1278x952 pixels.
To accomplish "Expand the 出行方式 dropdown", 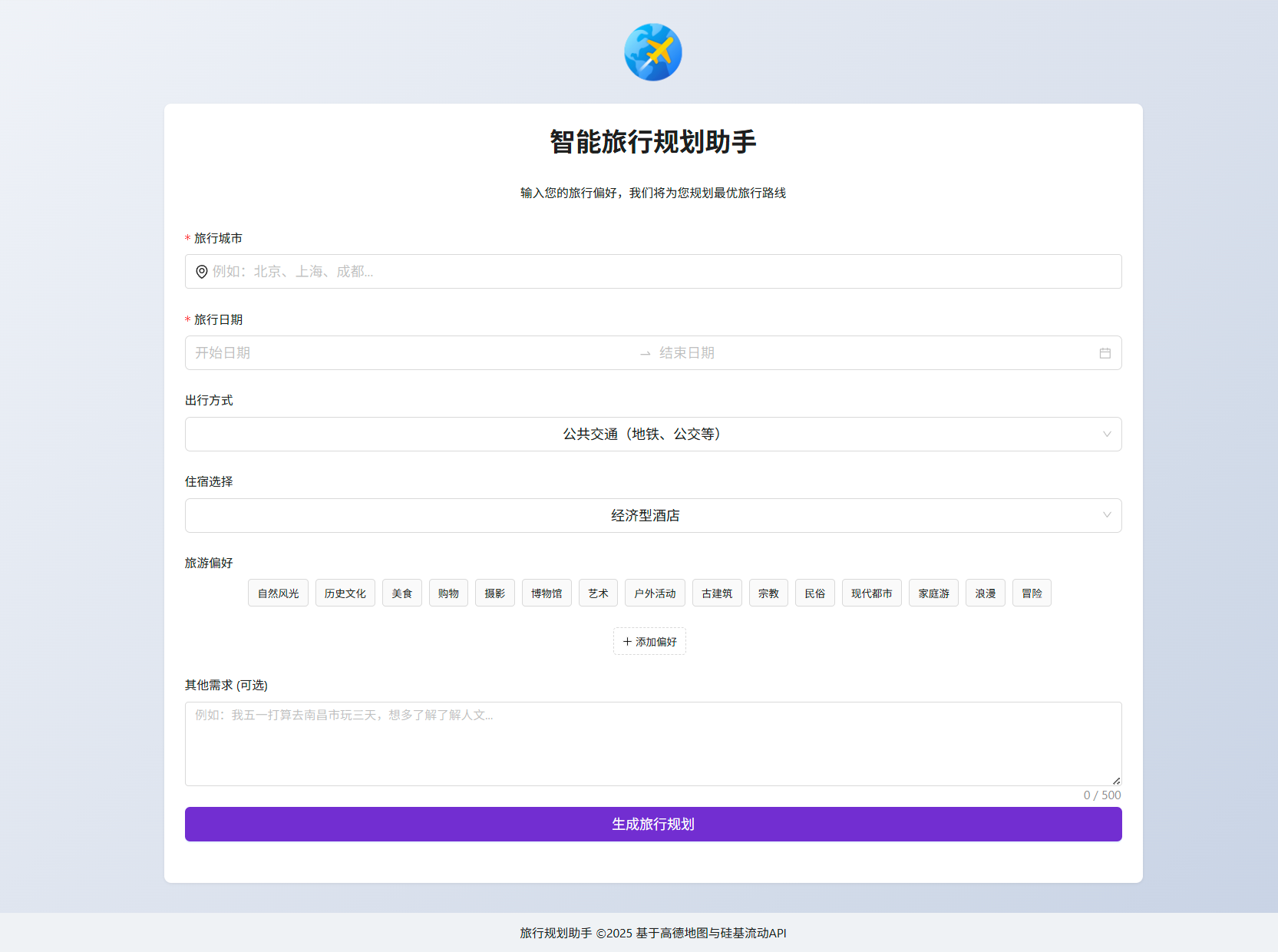I will click(x=652, y=435).
